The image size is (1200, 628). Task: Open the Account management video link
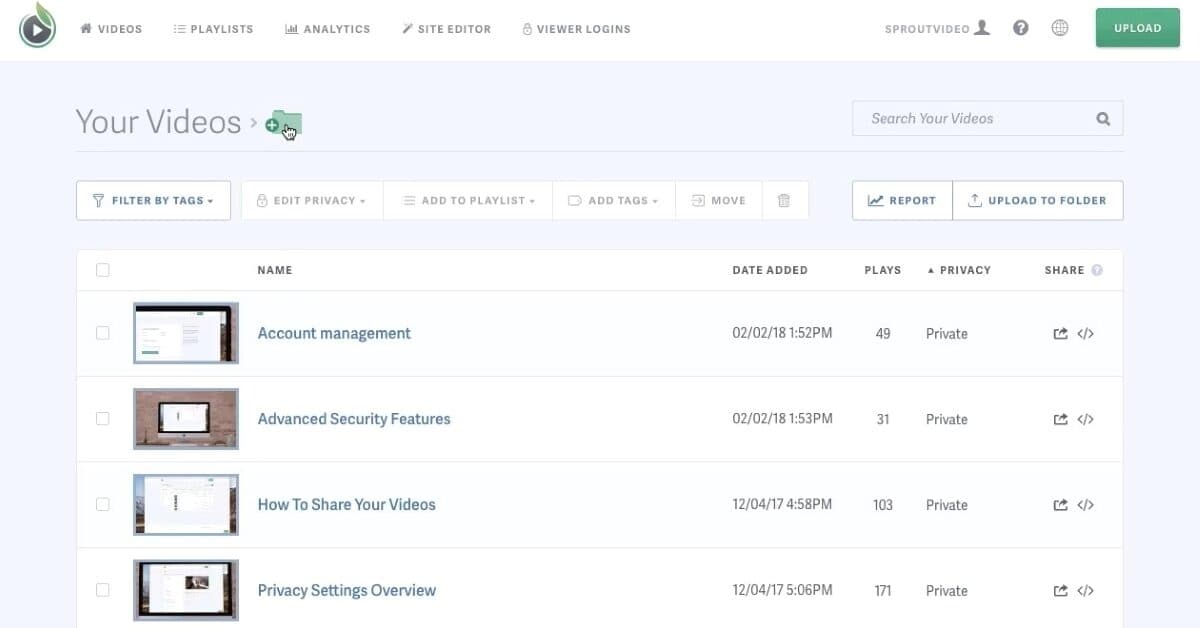click(334, 333)
